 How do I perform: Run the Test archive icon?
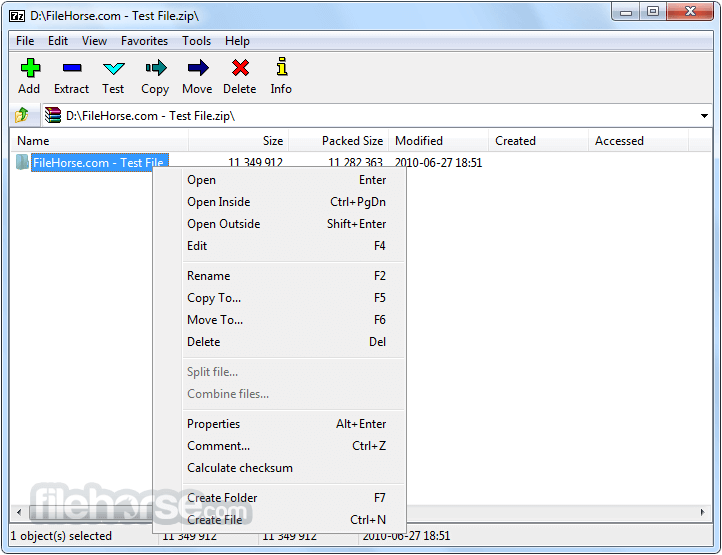click(x=114, y=69)
